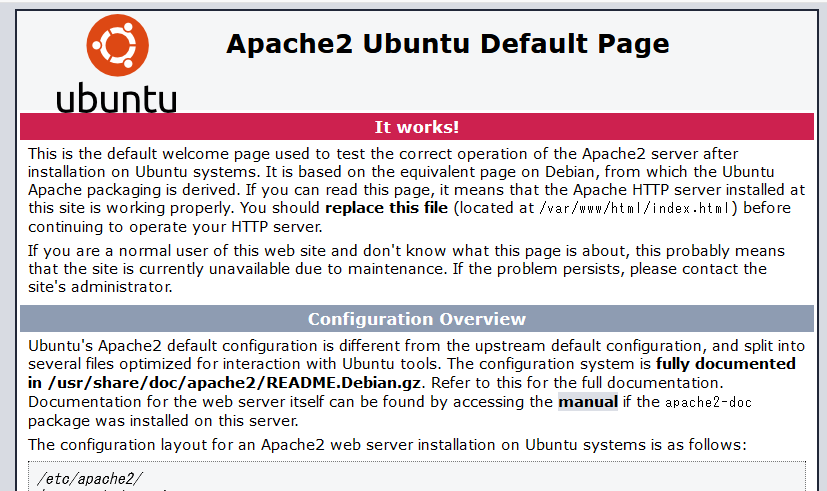
Task: Click the Ubuntu logo image
Action: click(117, 63)
